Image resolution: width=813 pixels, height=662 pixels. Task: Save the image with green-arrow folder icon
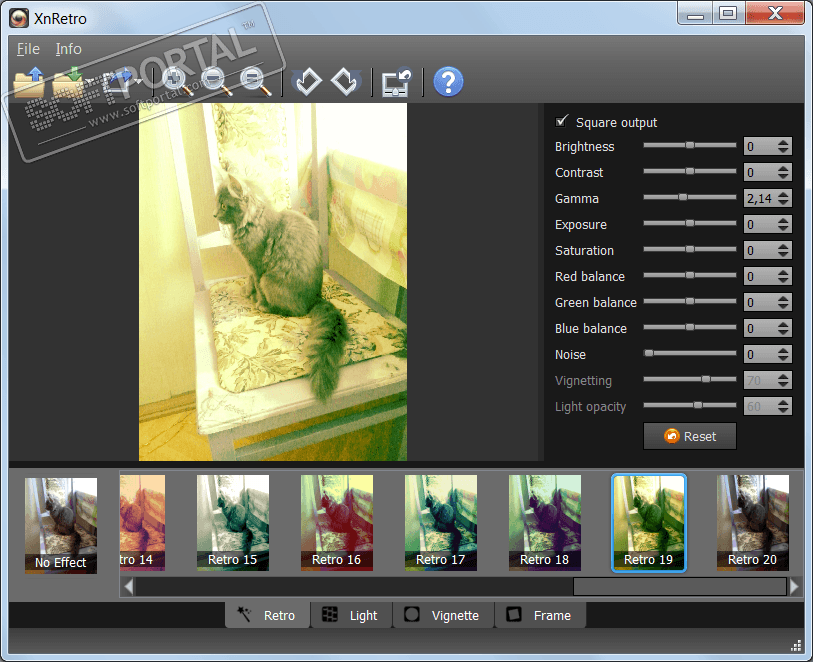pyautogui.click(x=68, y=82)
